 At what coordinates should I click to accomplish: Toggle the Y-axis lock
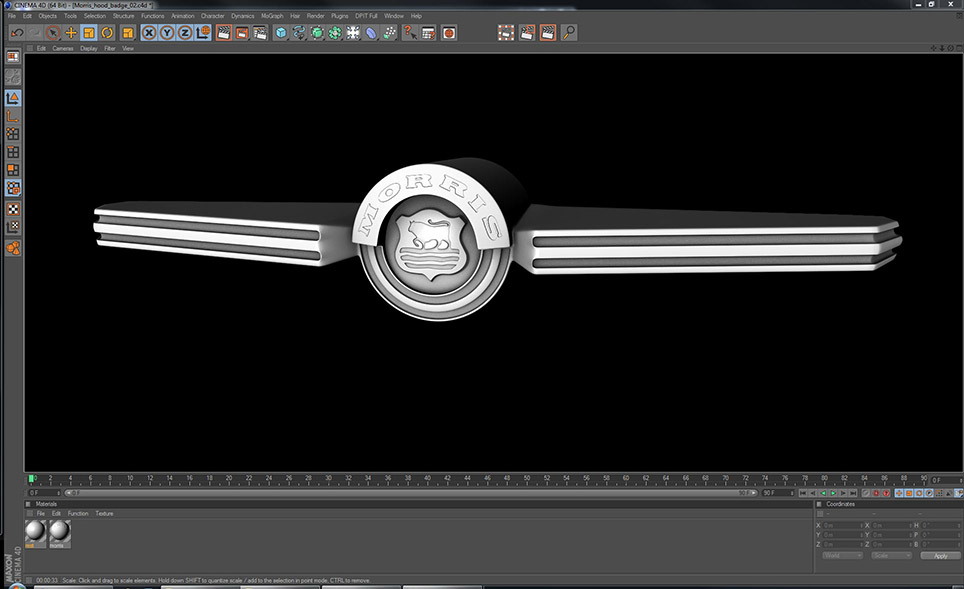167,33
